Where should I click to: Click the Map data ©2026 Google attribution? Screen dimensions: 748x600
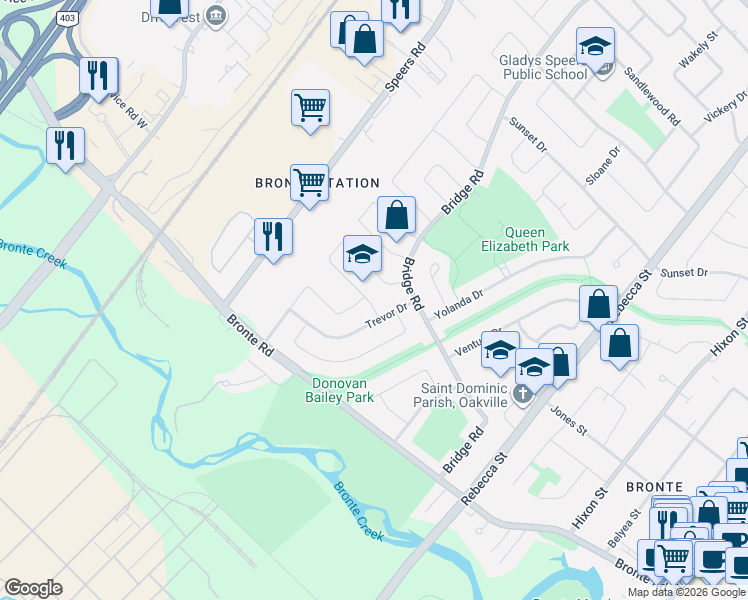click(687, 593)
